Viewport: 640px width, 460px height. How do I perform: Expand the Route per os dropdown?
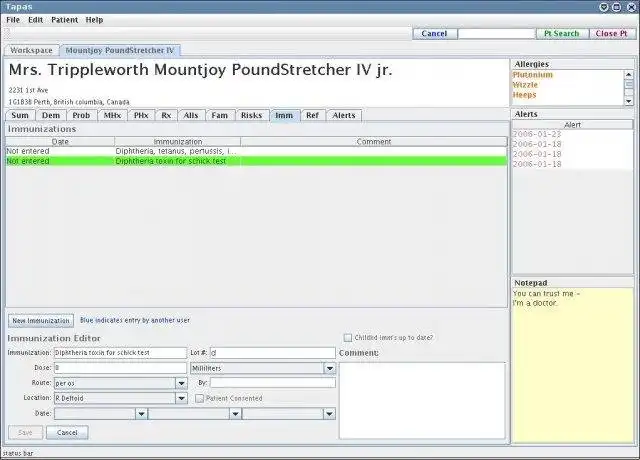click(x=182, y=384)
